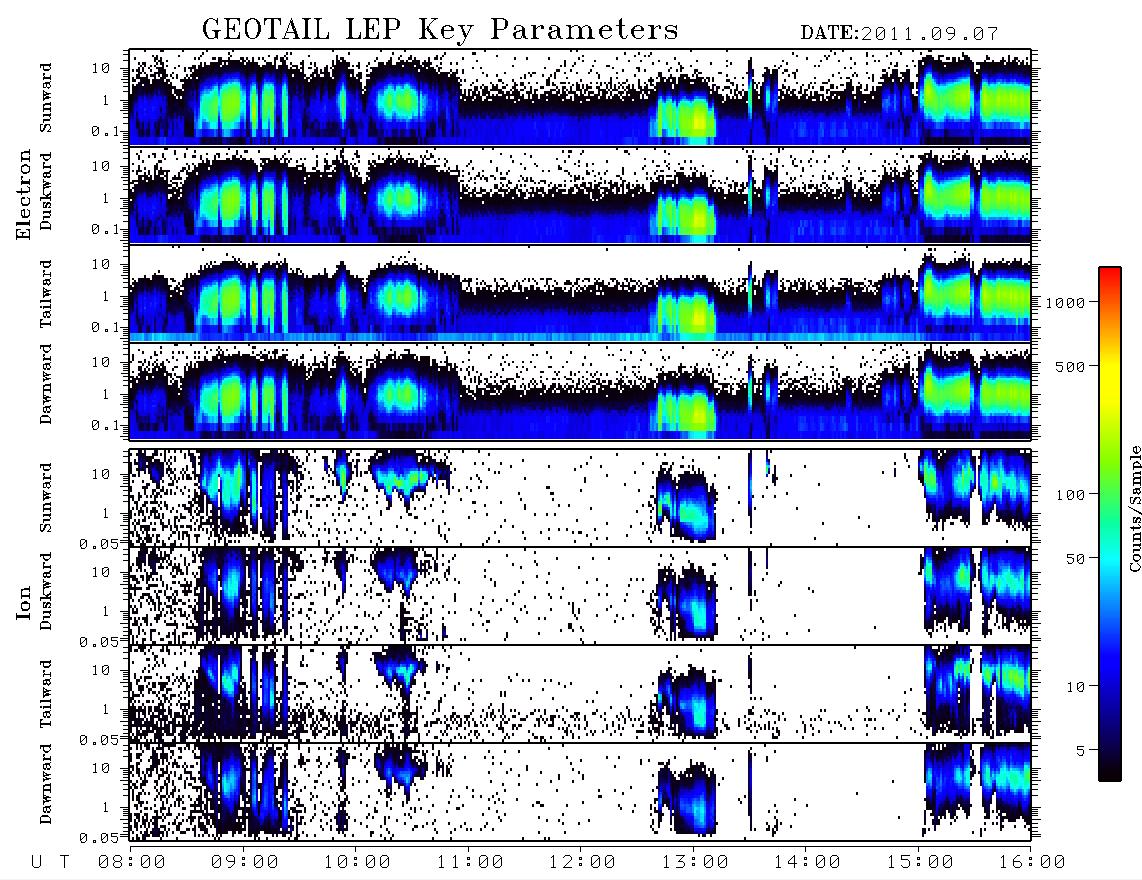Click the "12:00" time tick label
This screenshot has height=880, width=1142.
(583, 862)
